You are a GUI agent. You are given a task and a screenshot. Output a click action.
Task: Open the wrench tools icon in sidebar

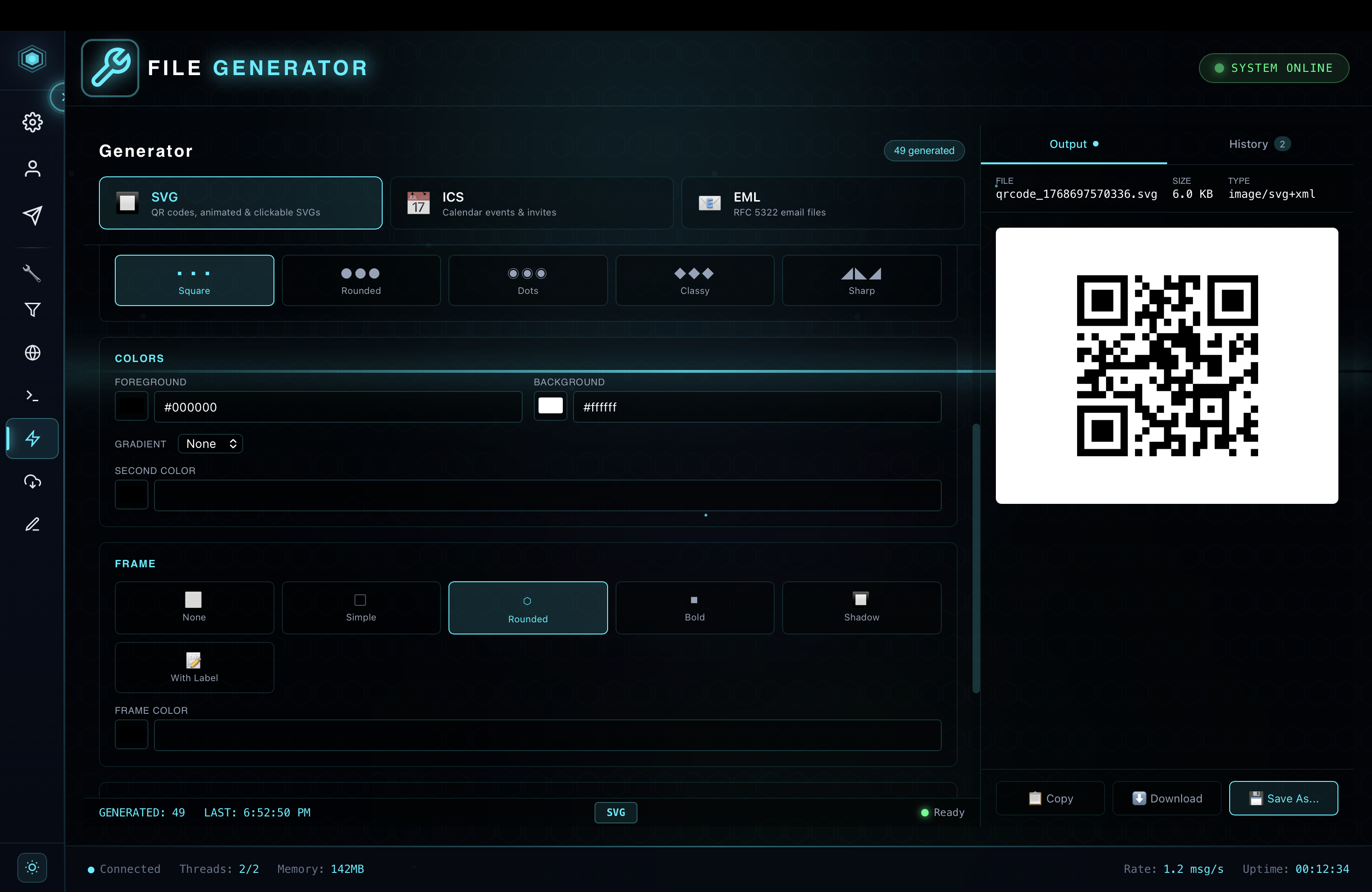(x=32, y=273)
